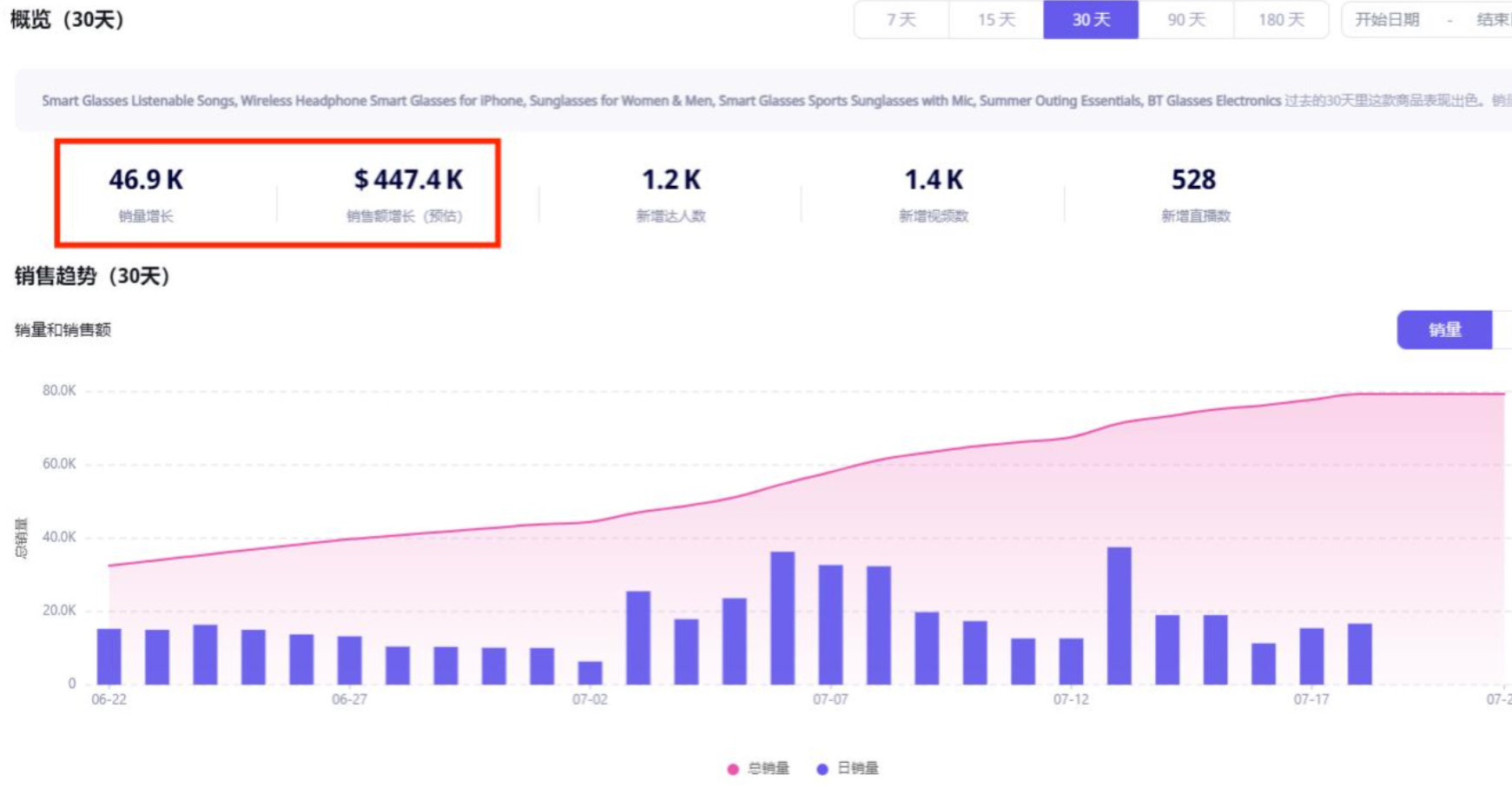
Task: Select the 30天 time range tab
Action: [1091, 19]
